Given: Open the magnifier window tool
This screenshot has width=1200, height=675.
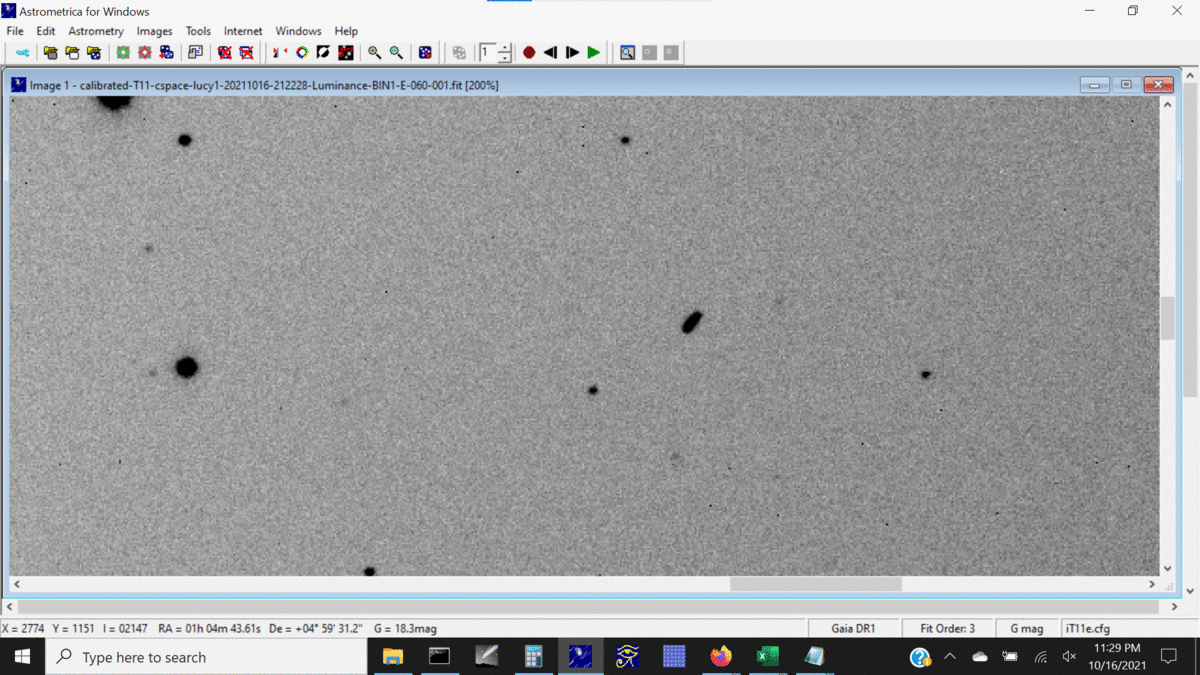Looking at the screenshot, I should pos(627,52).
